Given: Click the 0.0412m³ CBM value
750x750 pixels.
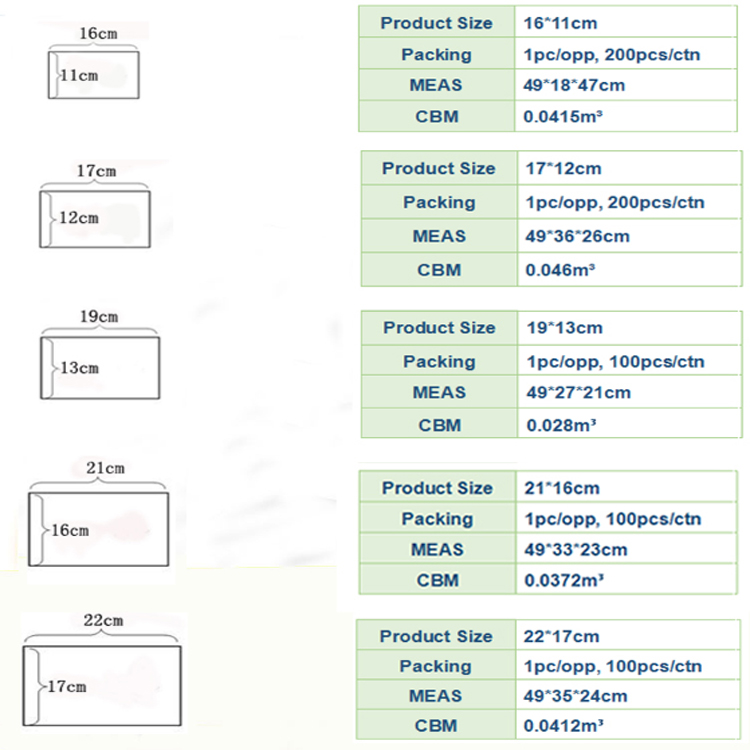Looking at the screenshot, I should 564,725.
